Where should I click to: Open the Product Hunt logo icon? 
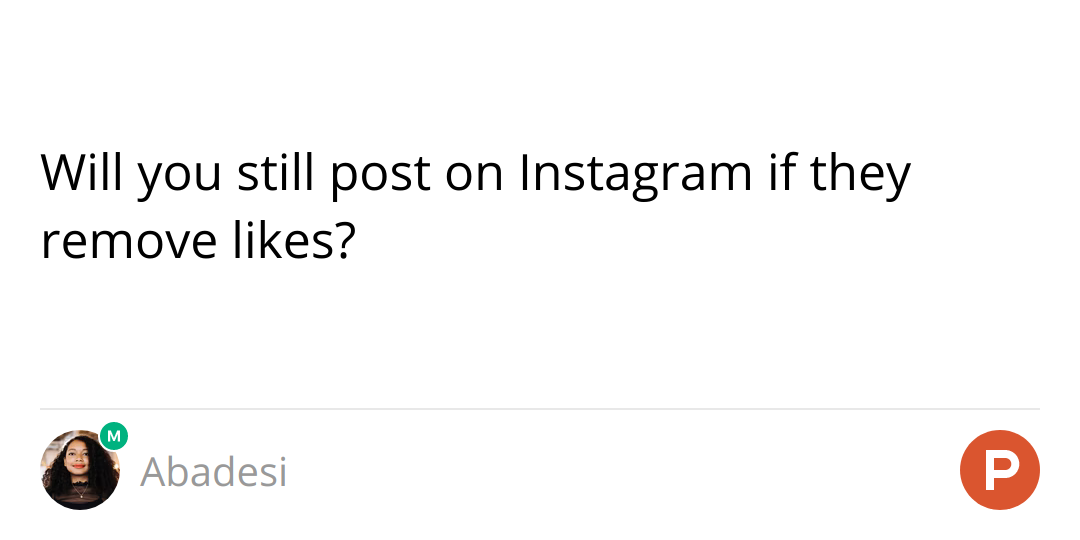pos(1000,470)
